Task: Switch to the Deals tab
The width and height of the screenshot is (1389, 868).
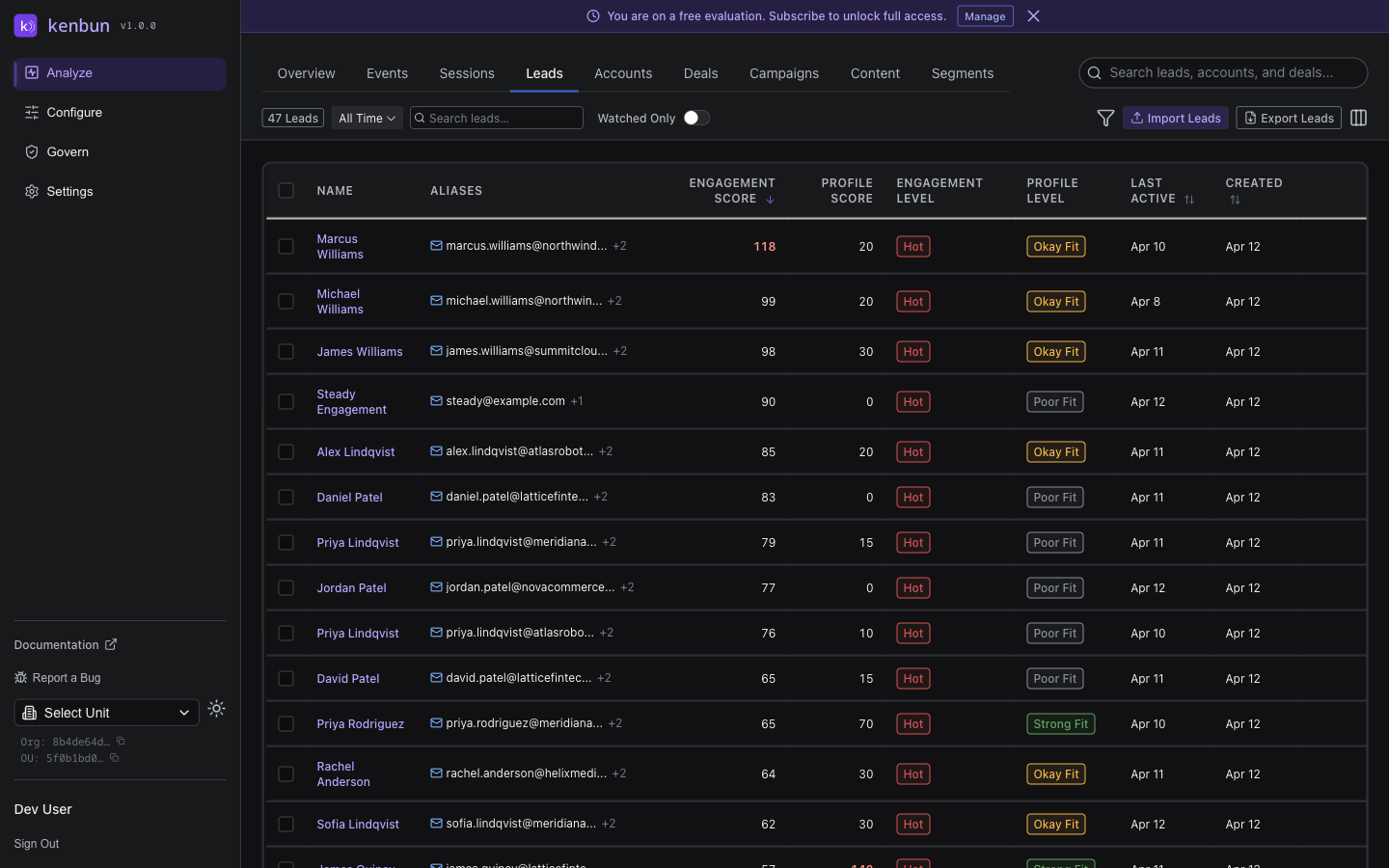Action: coord(701,73)
